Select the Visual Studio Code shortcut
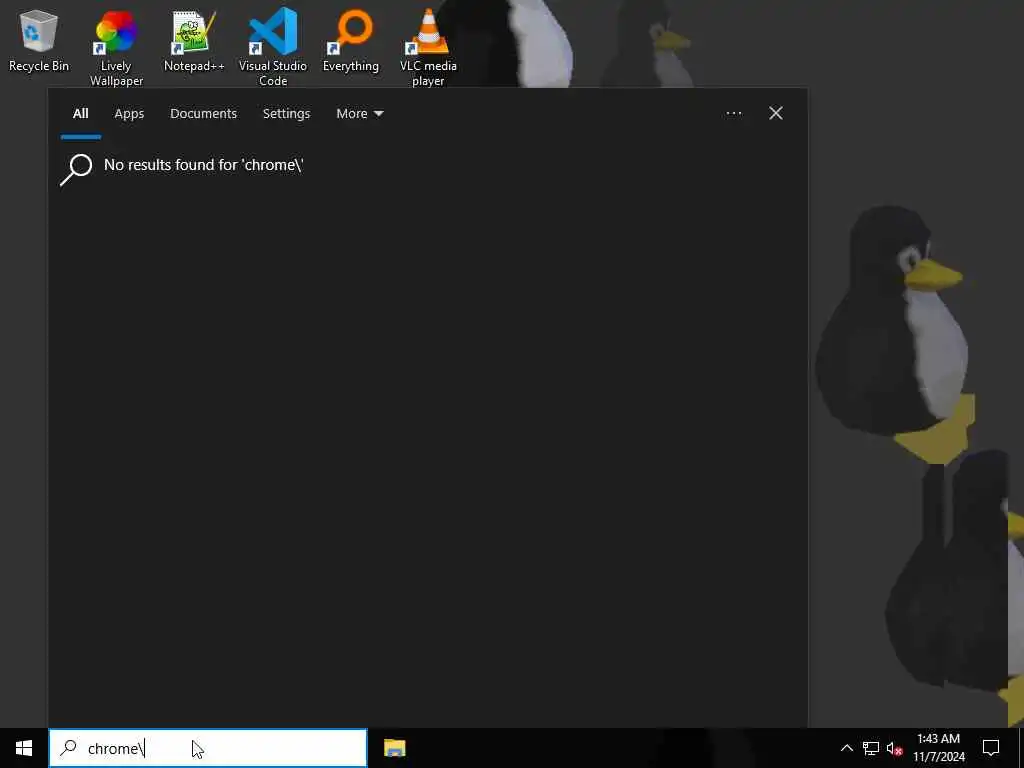This screenshot has height=768, width=1024. [273, 48]
